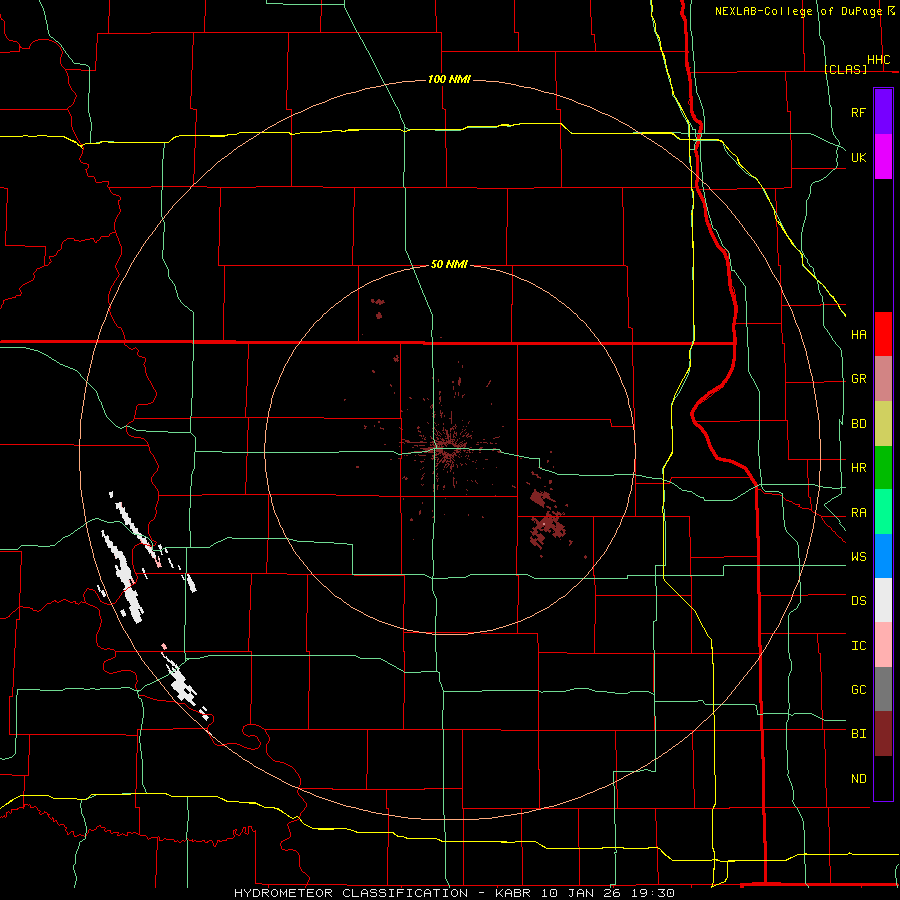
Task: Click the light green RA legend swatch
Action: 883,512
